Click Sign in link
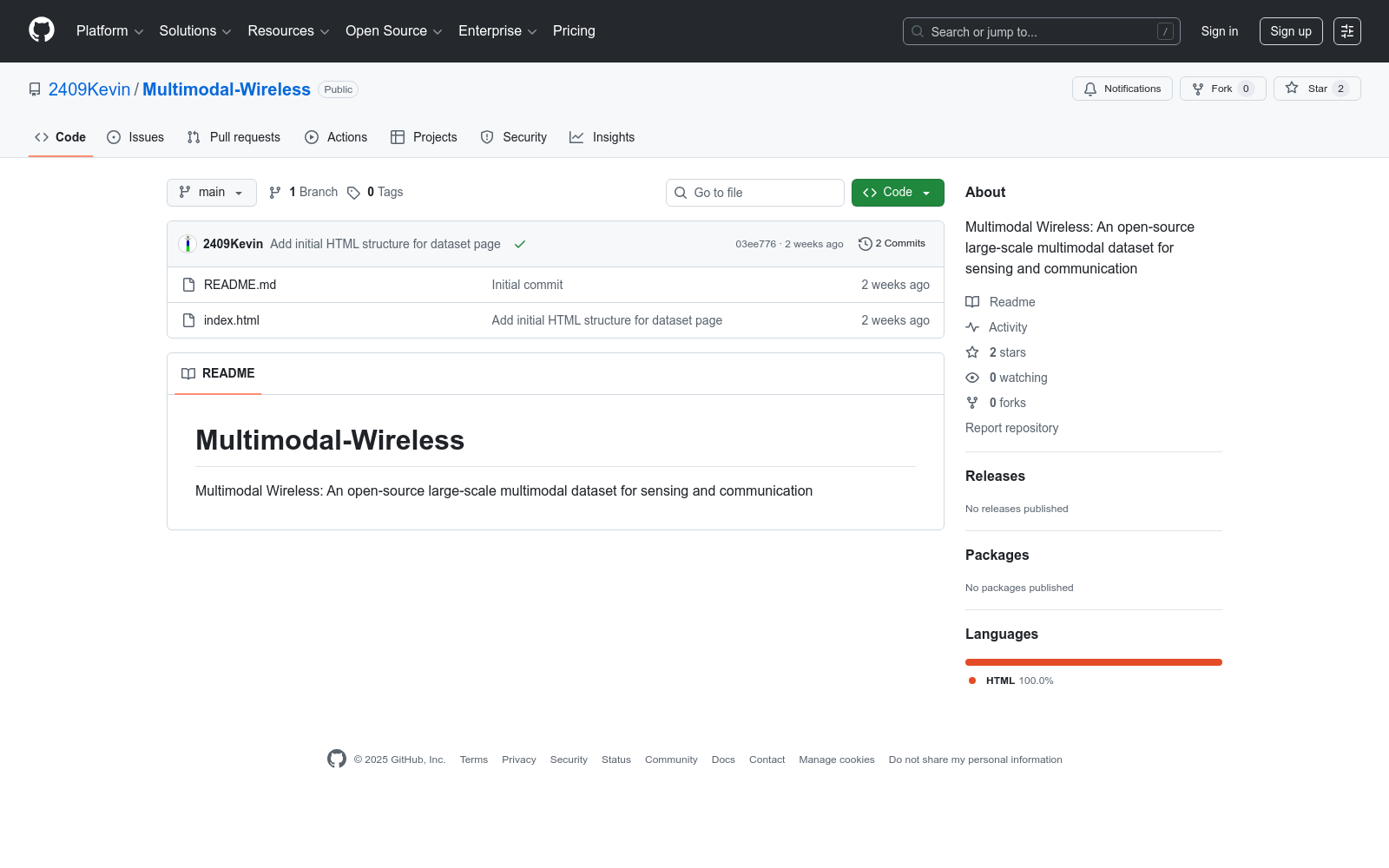Viewport: 1389px width, 868px height. (x=1220, y=31)
